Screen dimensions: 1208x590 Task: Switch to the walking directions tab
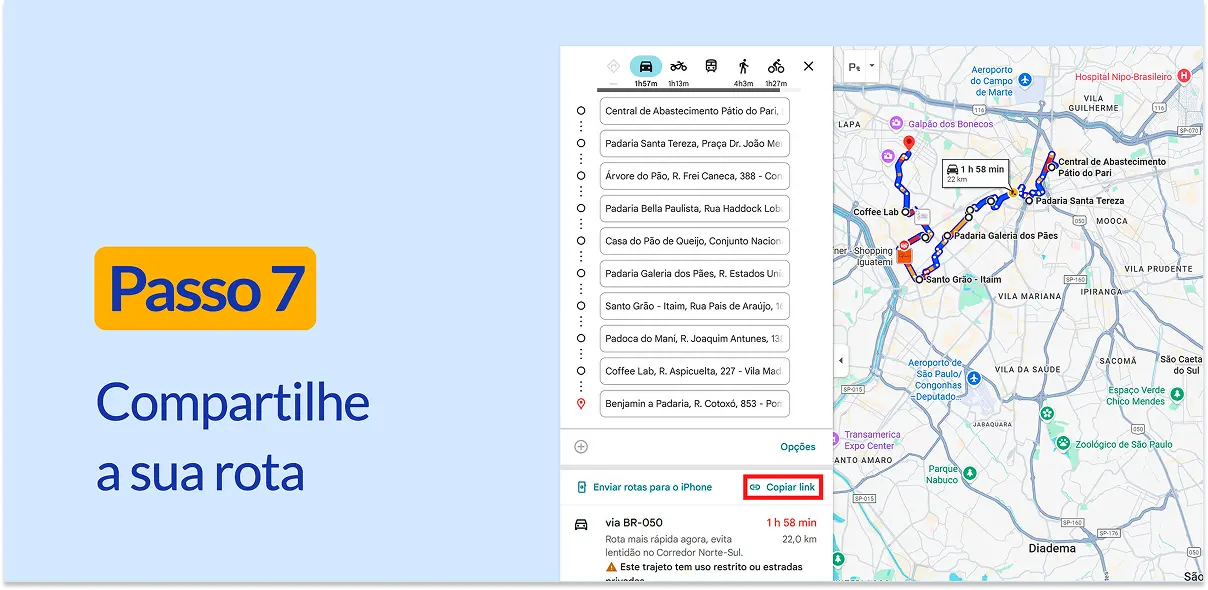(744, 66)
